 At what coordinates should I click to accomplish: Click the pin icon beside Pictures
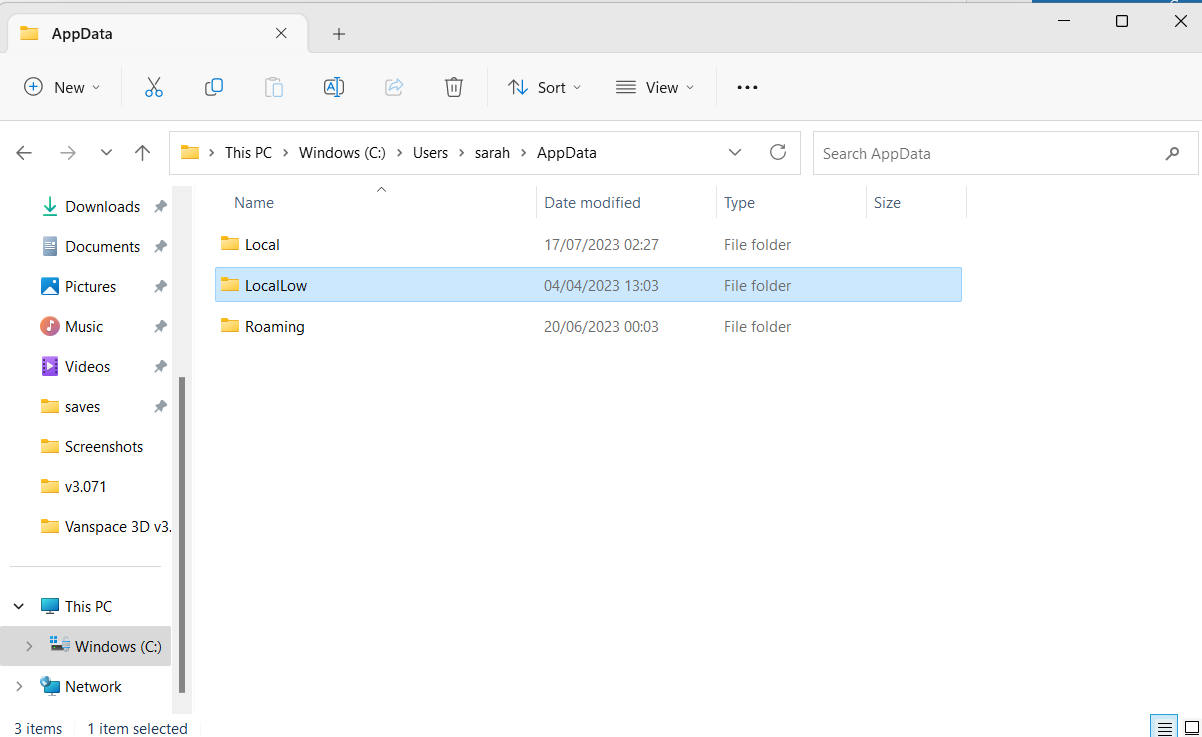160,287
